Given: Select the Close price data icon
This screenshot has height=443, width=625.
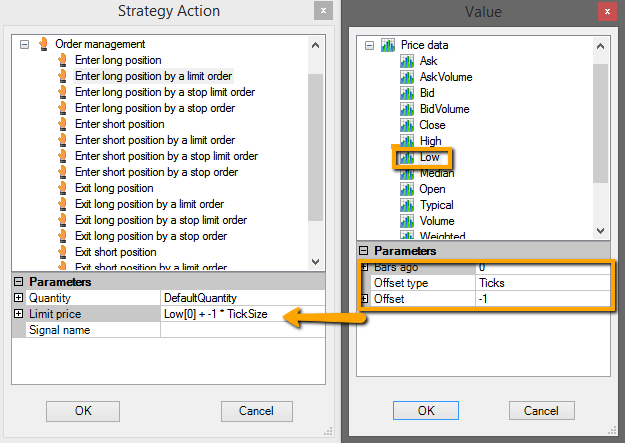Looking at the screenshot, I should (x=407, y=125).
